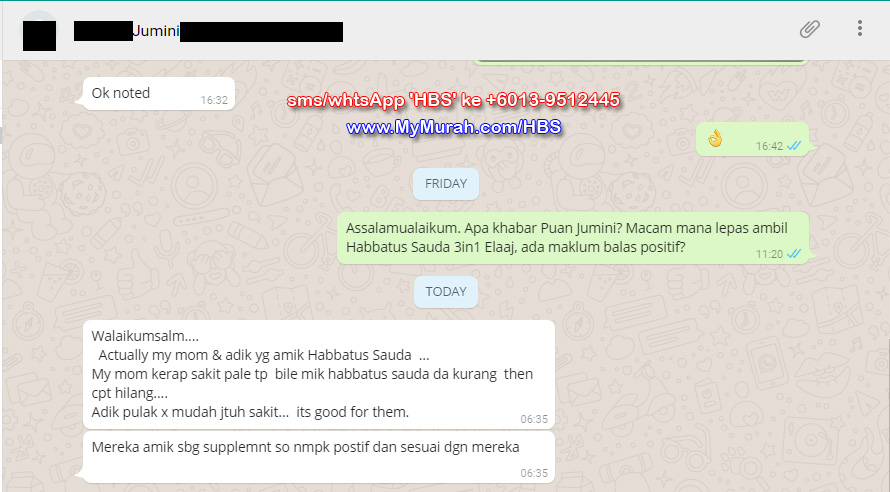Click the FRIDAY date divider
The image size is (890, 492).
point(446,184)
